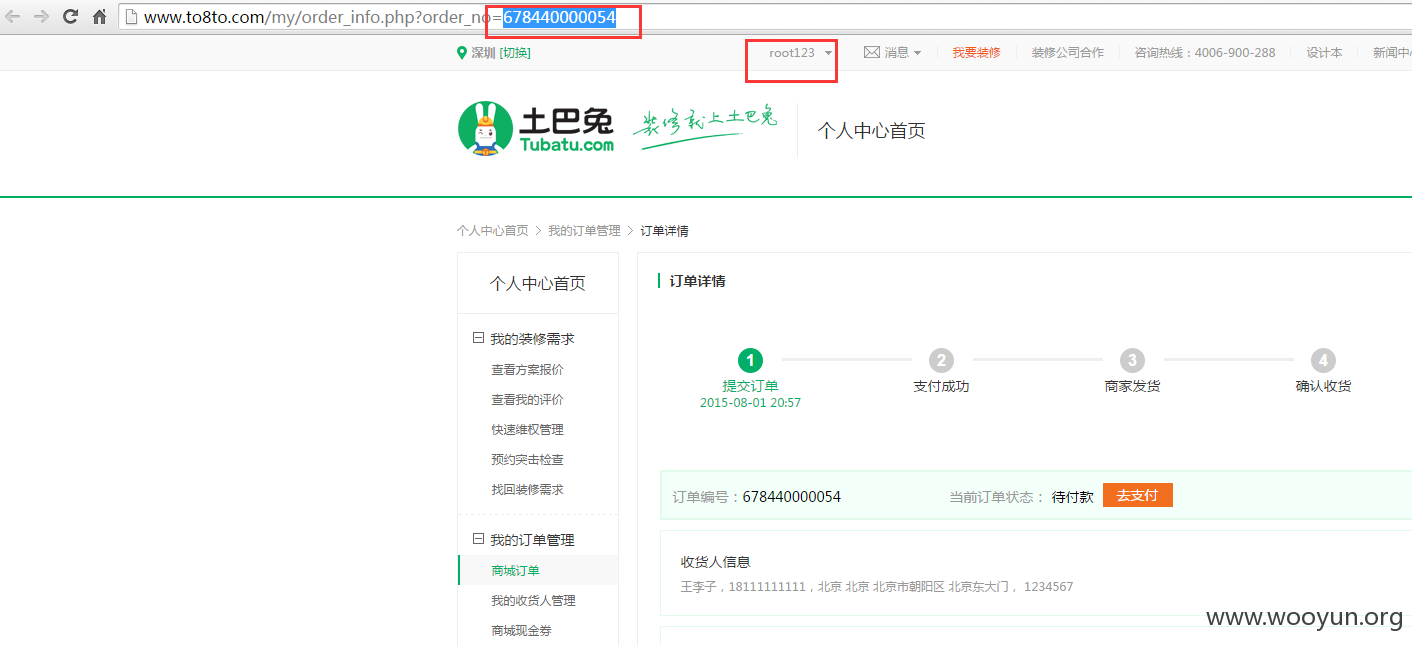Open 快速维权管理 sidebar item

527,430
